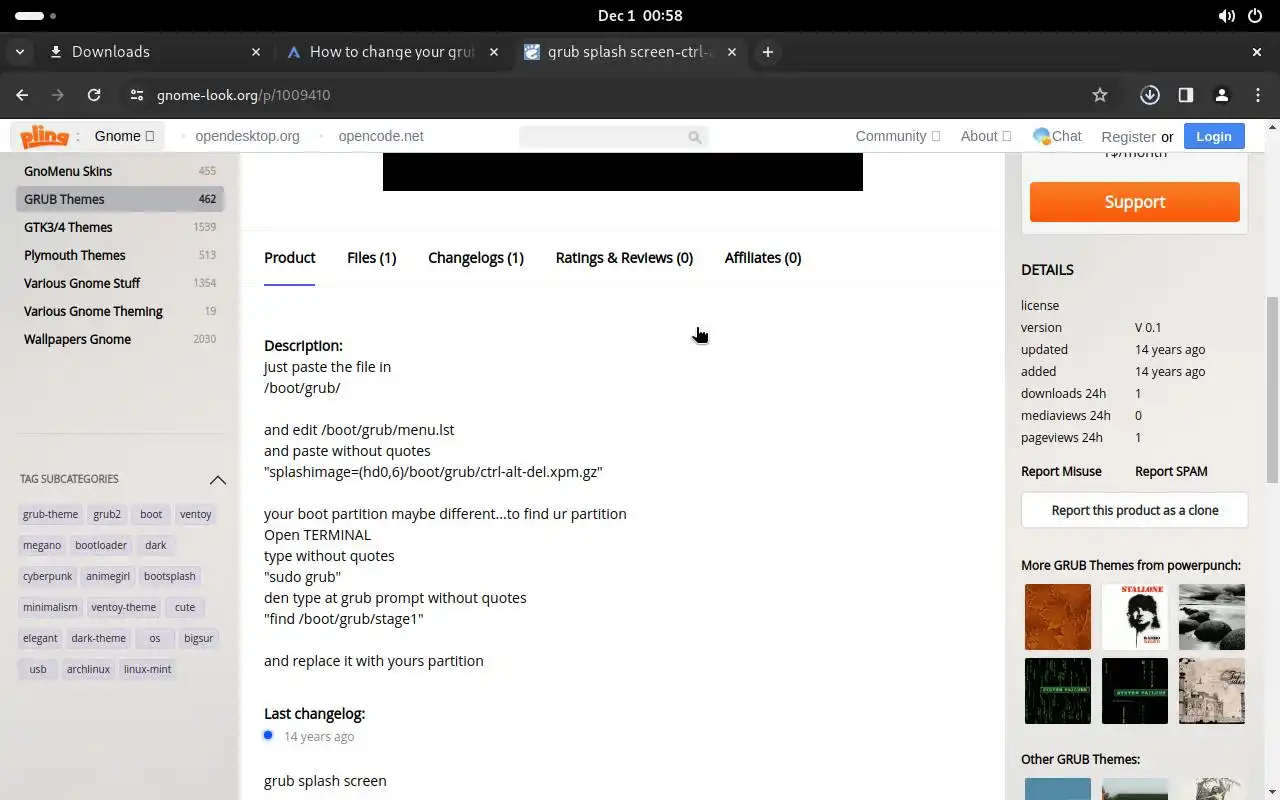Open the Changelogs (1) tab
This screenshot has height=800, width=1280.
click(x=476, y=258)
